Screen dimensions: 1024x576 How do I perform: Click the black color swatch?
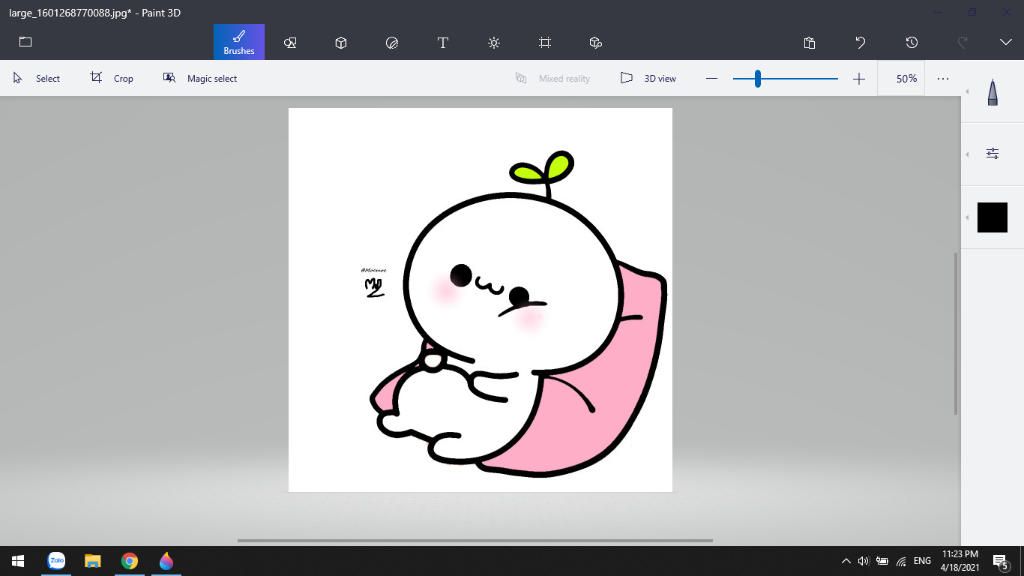pyautogui.click(x=993, y=217)
